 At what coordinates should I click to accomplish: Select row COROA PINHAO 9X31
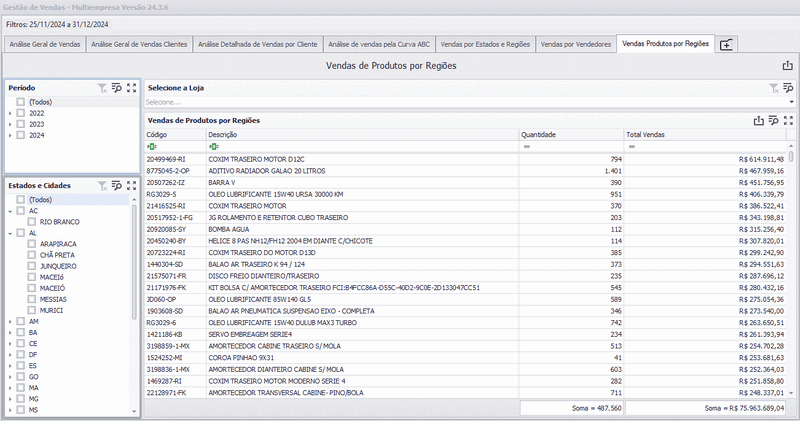point(465,358)
